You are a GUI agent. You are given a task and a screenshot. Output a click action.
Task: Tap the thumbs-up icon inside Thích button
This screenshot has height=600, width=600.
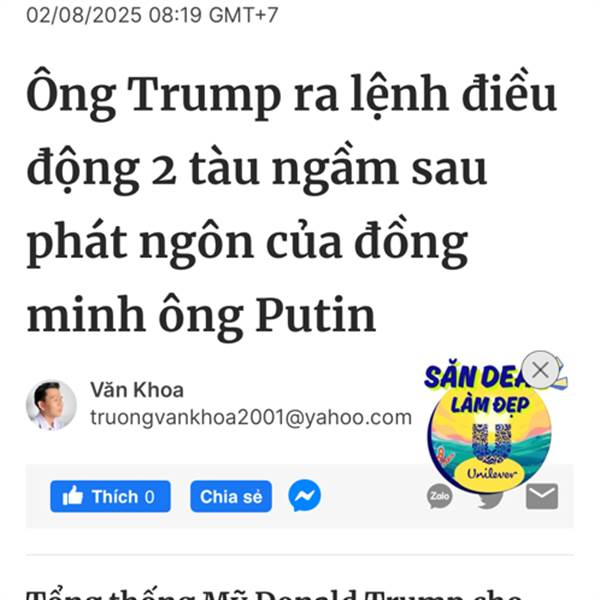pos(73,496)
